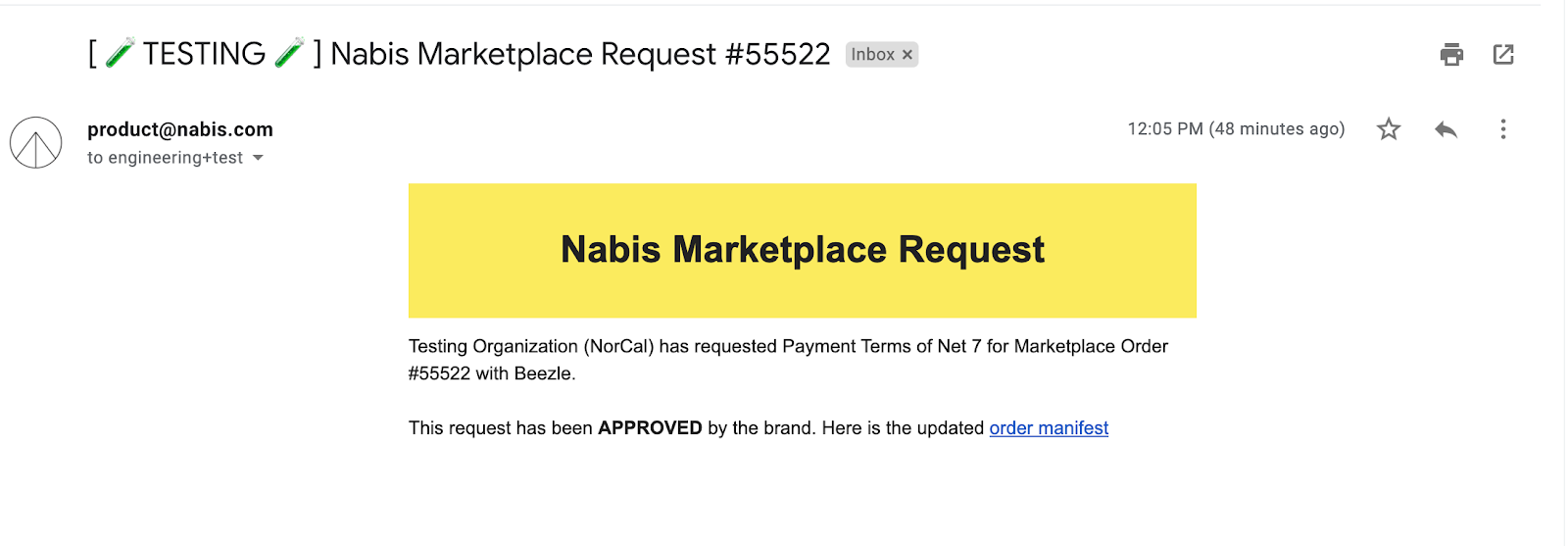This screenshot has width=1568, height=546.
Task: Expand recipient details arrow beside engineering+test
Action: (258, 158)
